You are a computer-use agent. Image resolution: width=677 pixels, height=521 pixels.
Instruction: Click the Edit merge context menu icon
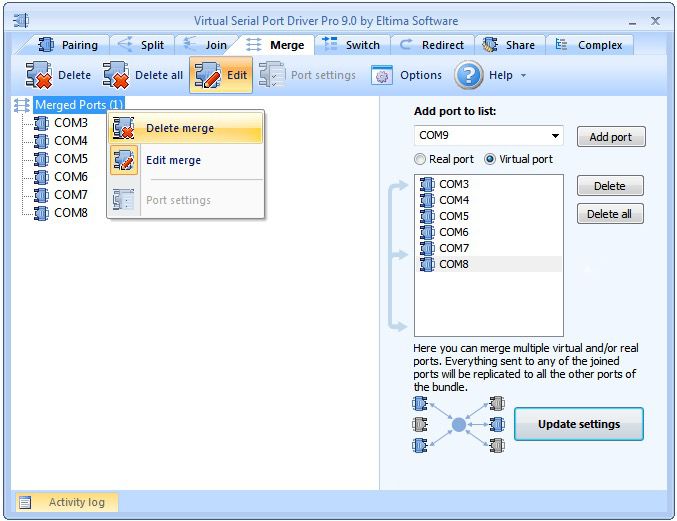[124, 160]
